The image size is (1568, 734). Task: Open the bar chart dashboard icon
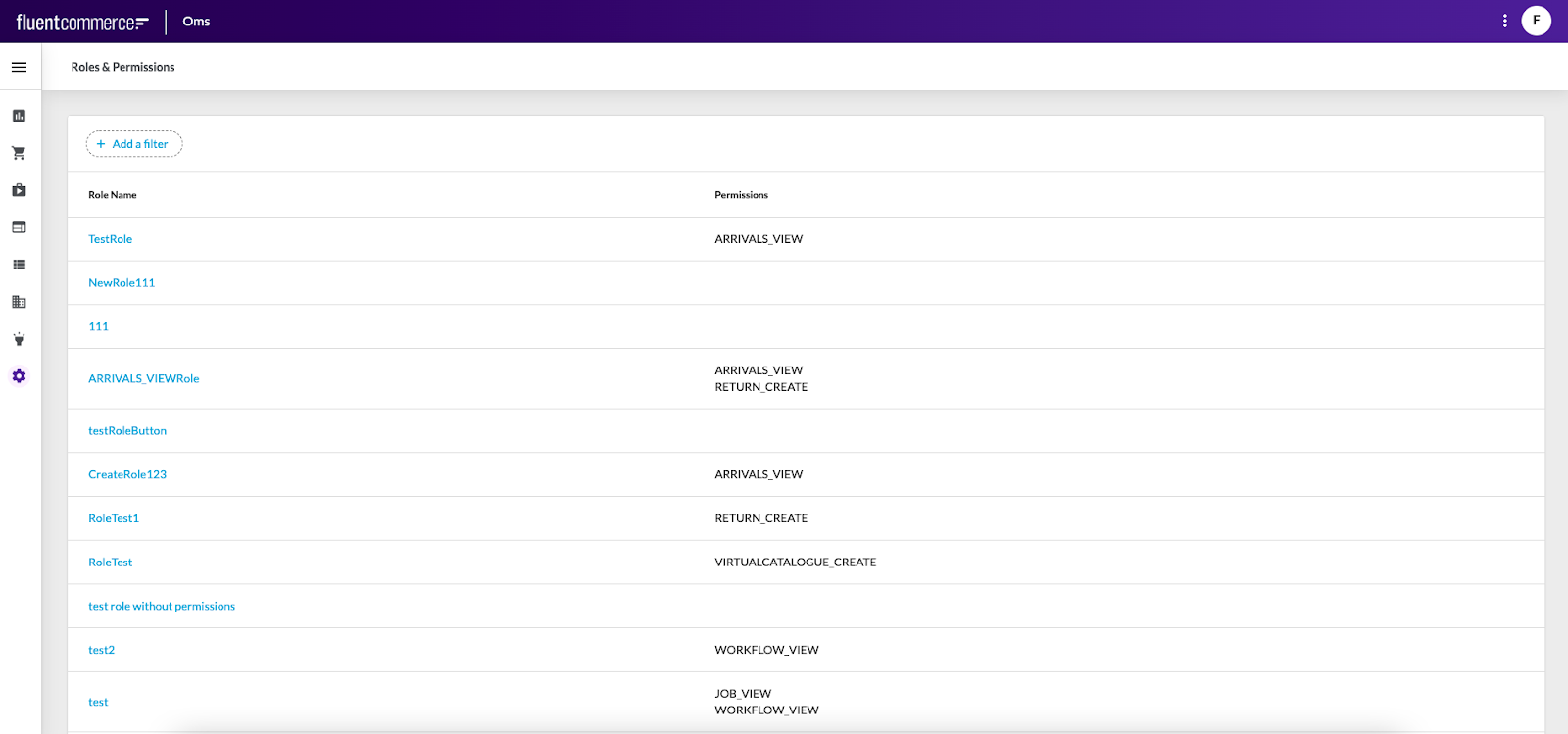pyautogui.click(x=19, y=116)
